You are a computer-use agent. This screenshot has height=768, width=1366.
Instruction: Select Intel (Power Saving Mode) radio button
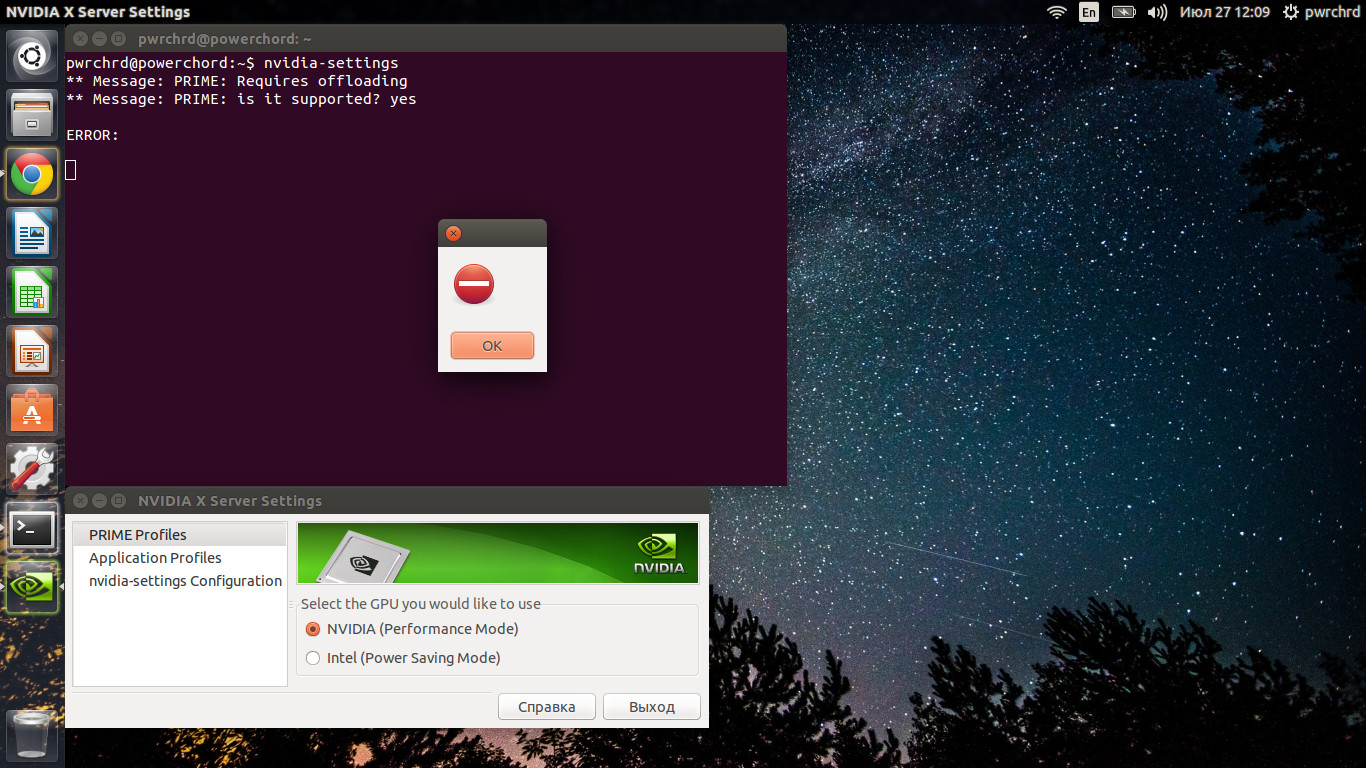point(313,658)
